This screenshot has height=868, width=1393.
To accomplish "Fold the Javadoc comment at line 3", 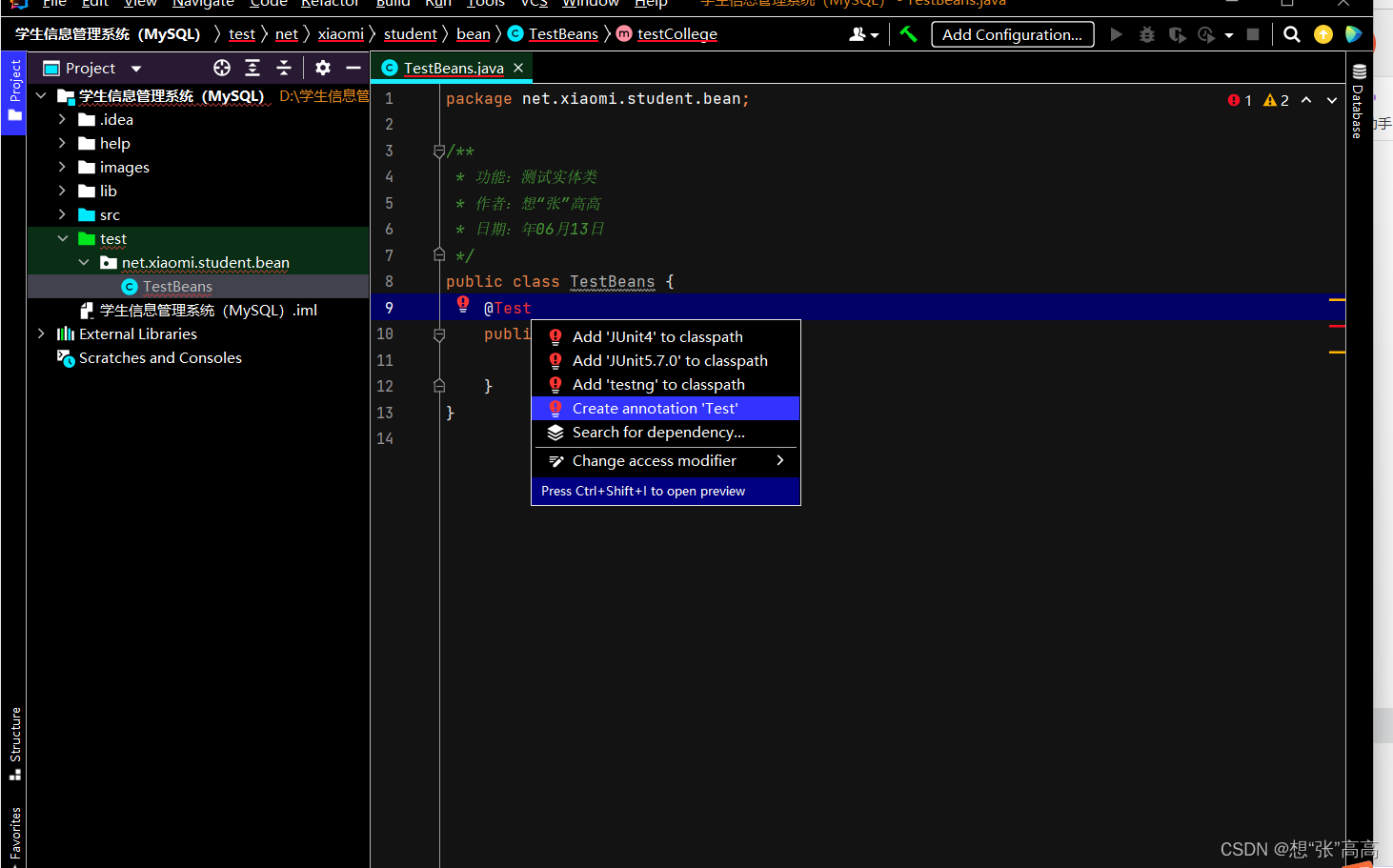I will point(439,151).
